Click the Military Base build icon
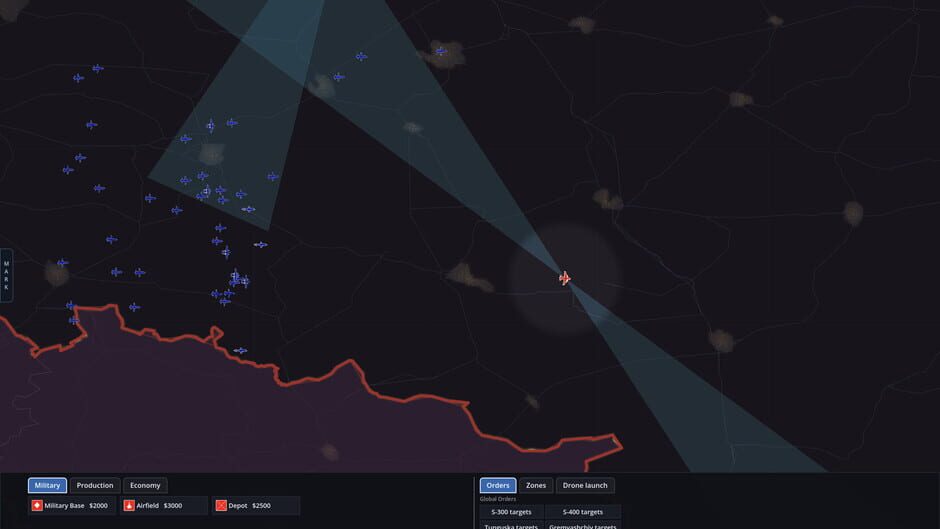This screenshot has width=940, height=529. 37,506
